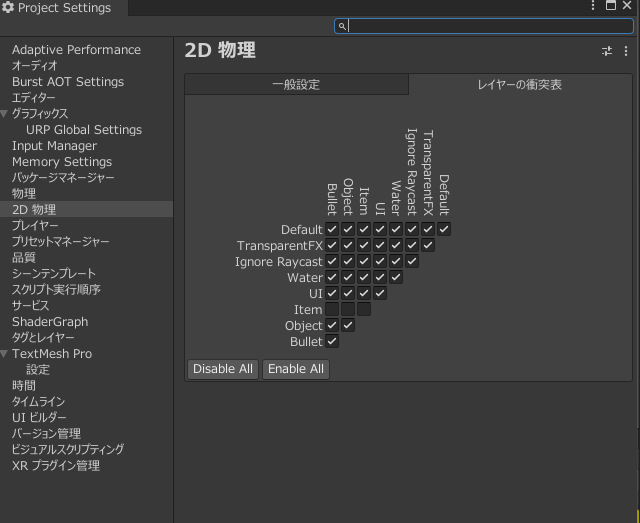
Task: Focus the settings search field
Action: click(484, 26)
